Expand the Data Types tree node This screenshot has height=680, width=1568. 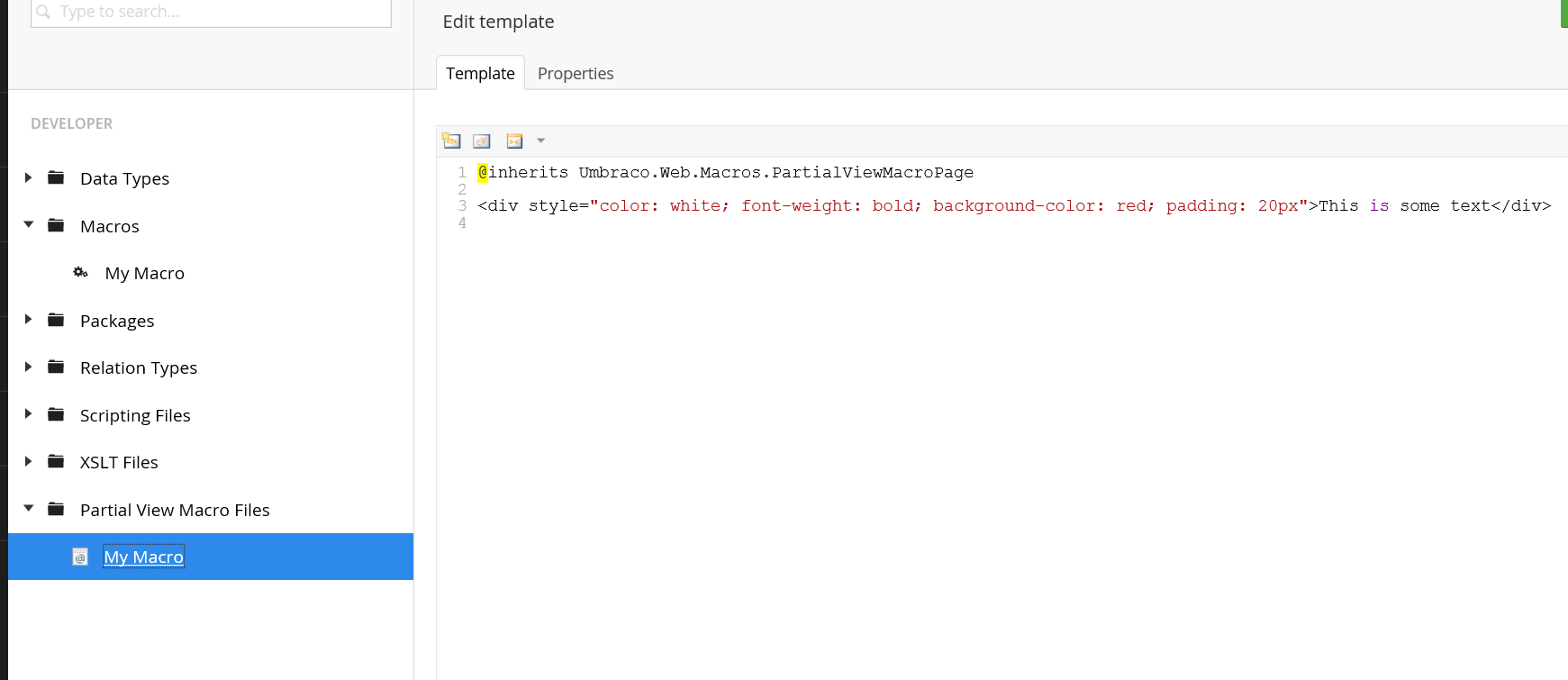[x=28, y=177]
